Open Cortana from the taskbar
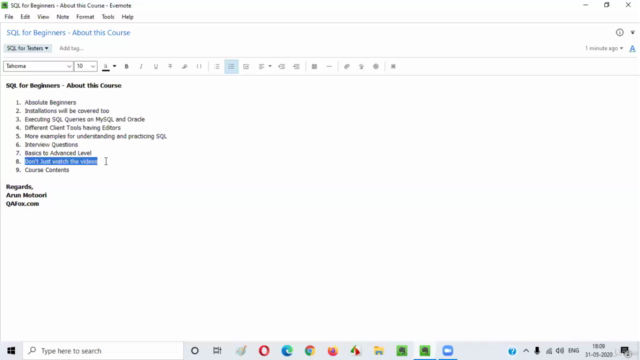 coord(195,351)
